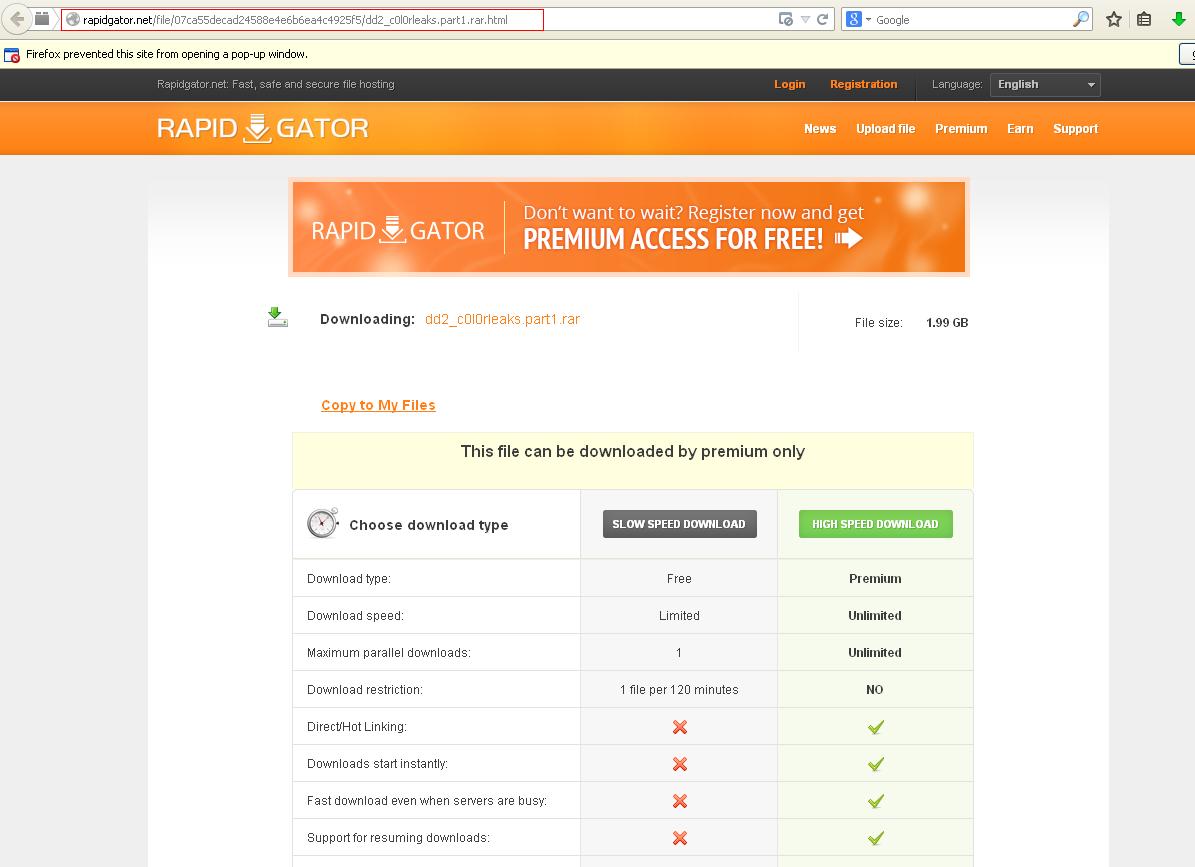Click green check for Fast download when busy
The width and height of the screenshot is (1195, 867).
(876, 801)
